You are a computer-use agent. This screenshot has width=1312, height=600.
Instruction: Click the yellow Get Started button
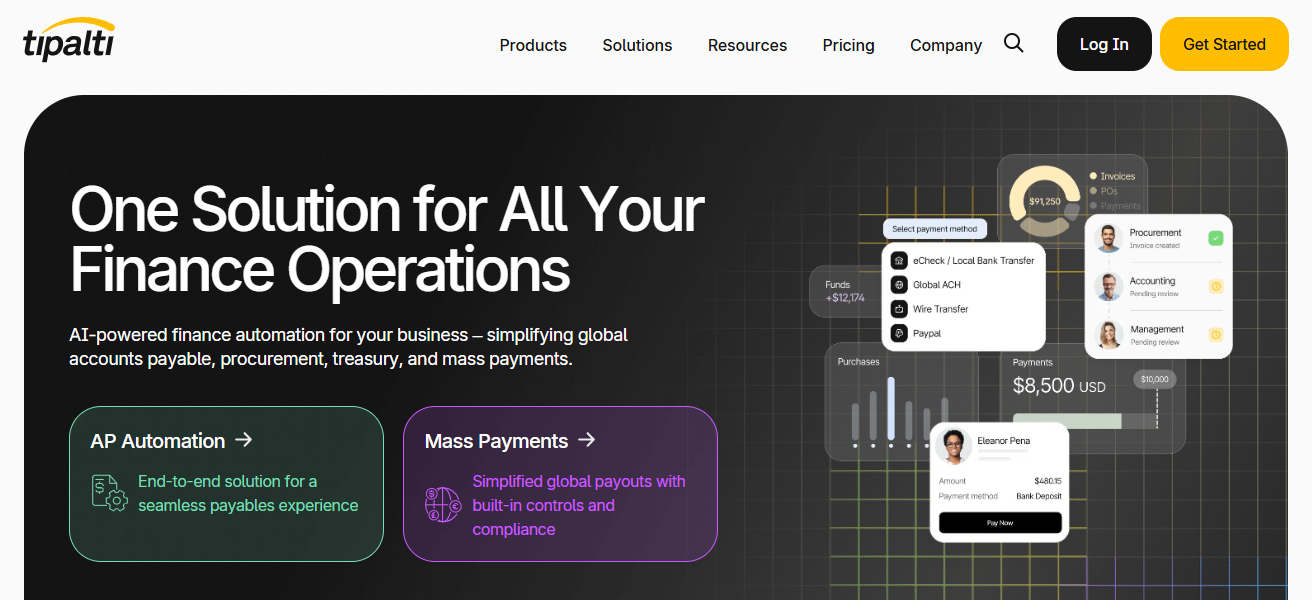click(1223, 44)
